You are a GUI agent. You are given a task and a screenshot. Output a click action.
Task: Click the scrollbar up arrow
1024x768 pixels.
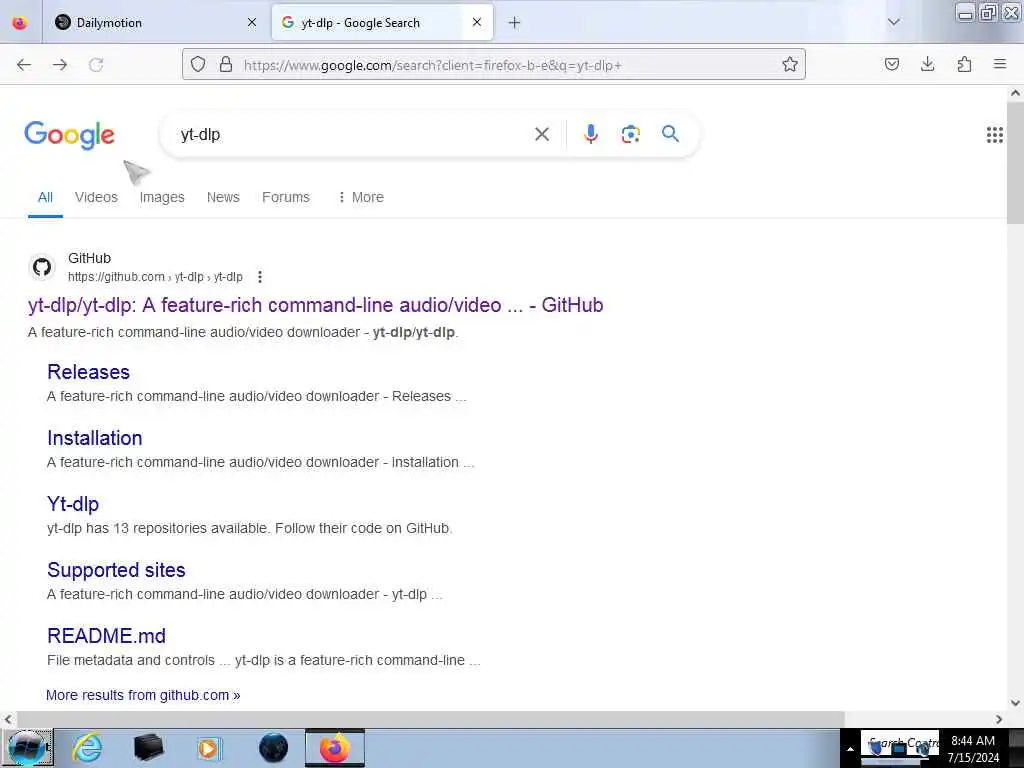pyautogui.click(x=1015, y=93)
